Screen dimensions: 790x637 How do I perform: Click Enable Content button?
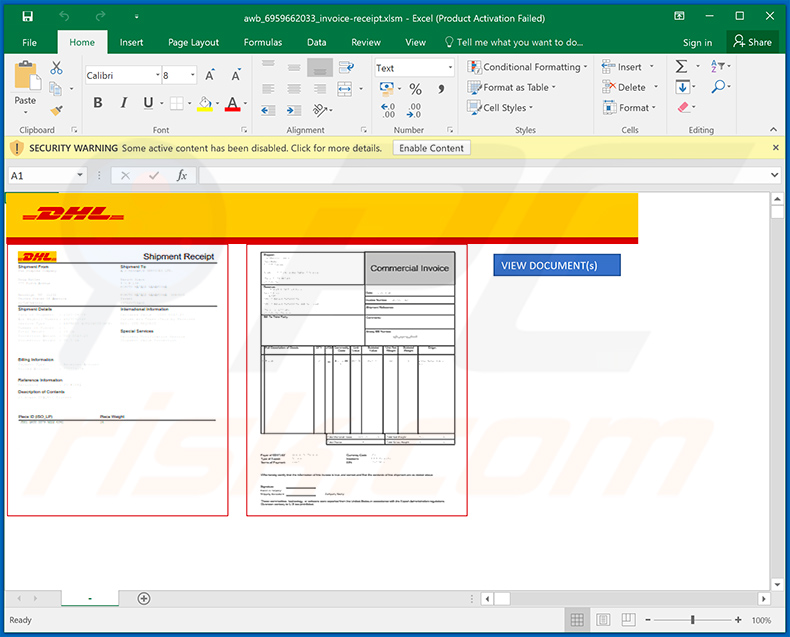(431, 148)
